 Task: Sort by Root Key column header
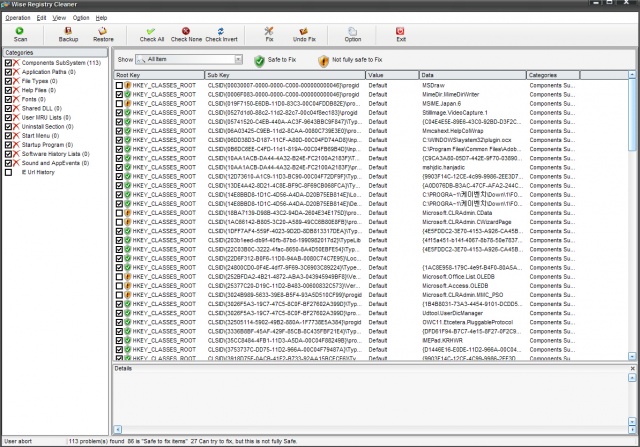pyautogui.click(x=159, y=75)
